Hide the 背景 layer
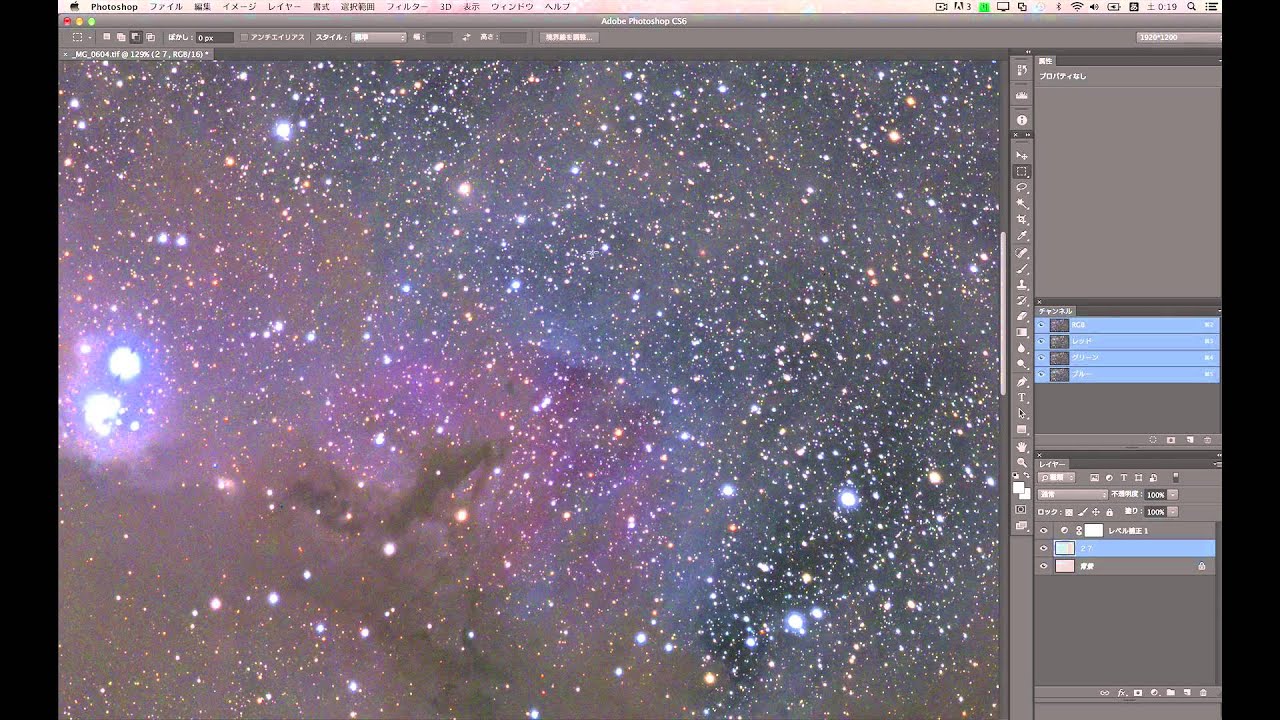1280x720 pixels. click(x=1044, y=566)
